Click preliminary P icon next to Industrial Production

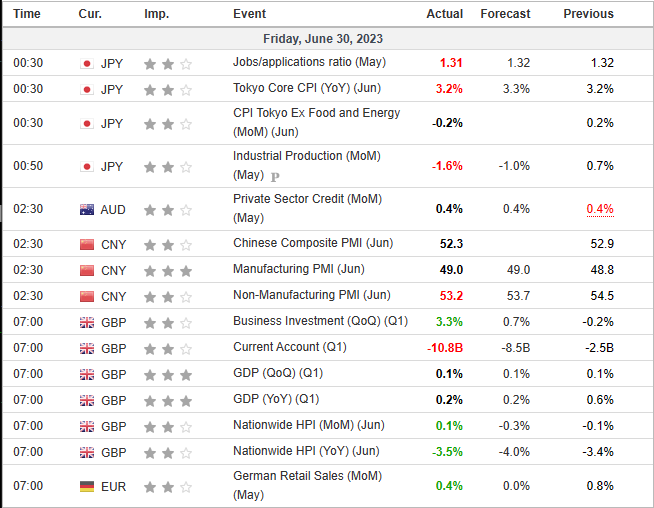275,176
